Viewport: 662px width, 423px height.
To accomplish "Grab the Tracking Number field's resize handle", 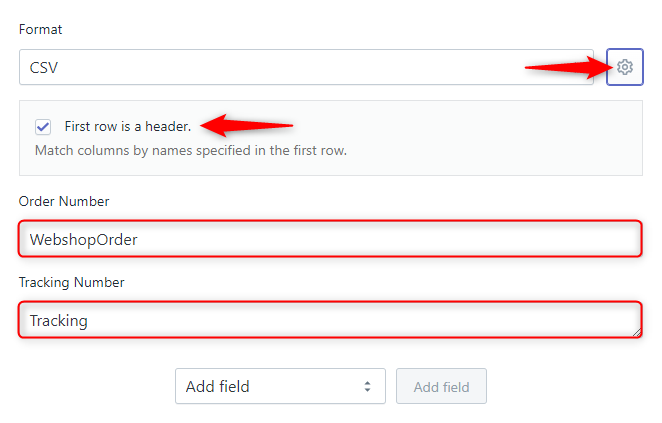I will click(x=636, y=331).
